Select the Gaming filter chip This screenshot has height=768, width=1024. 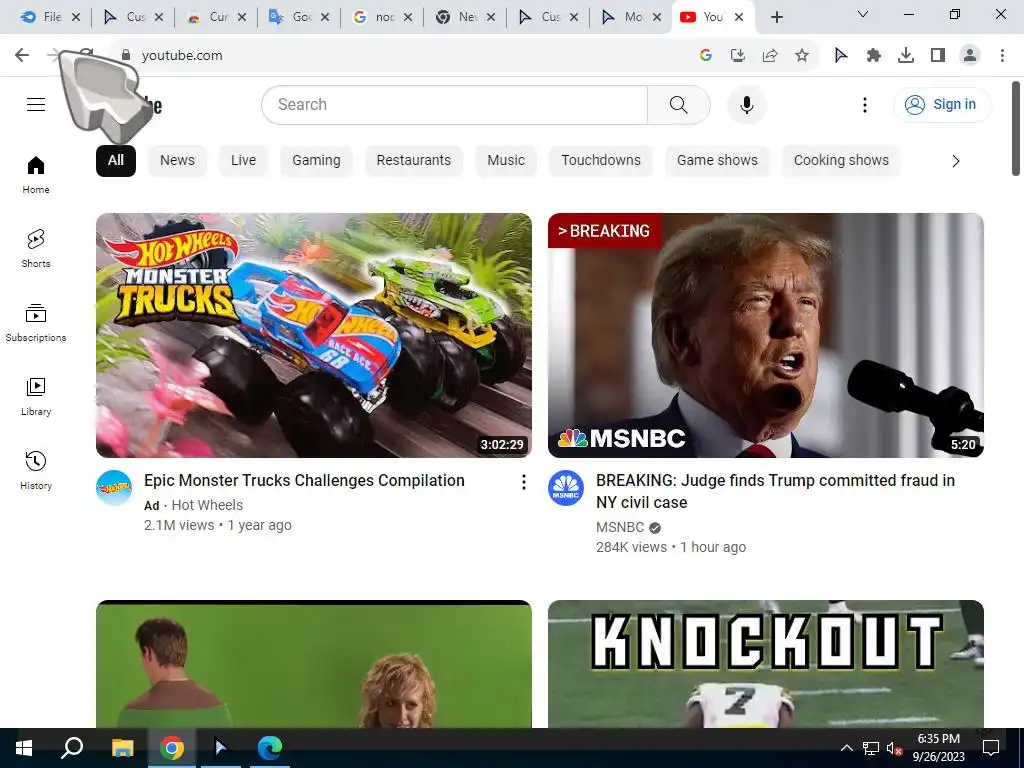coord(316,161)
